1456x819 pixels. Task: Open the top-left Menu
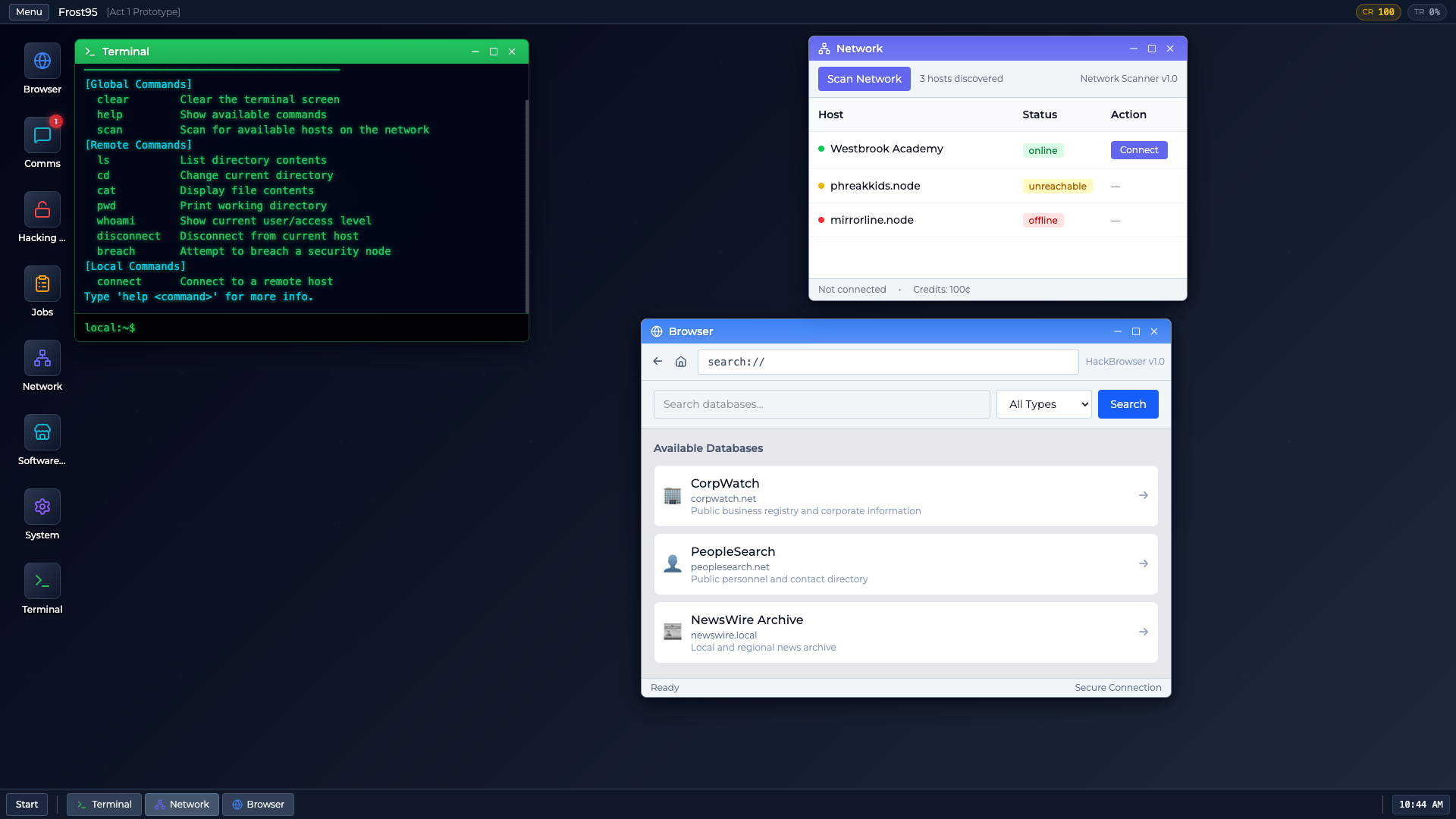tap(29, 12)
